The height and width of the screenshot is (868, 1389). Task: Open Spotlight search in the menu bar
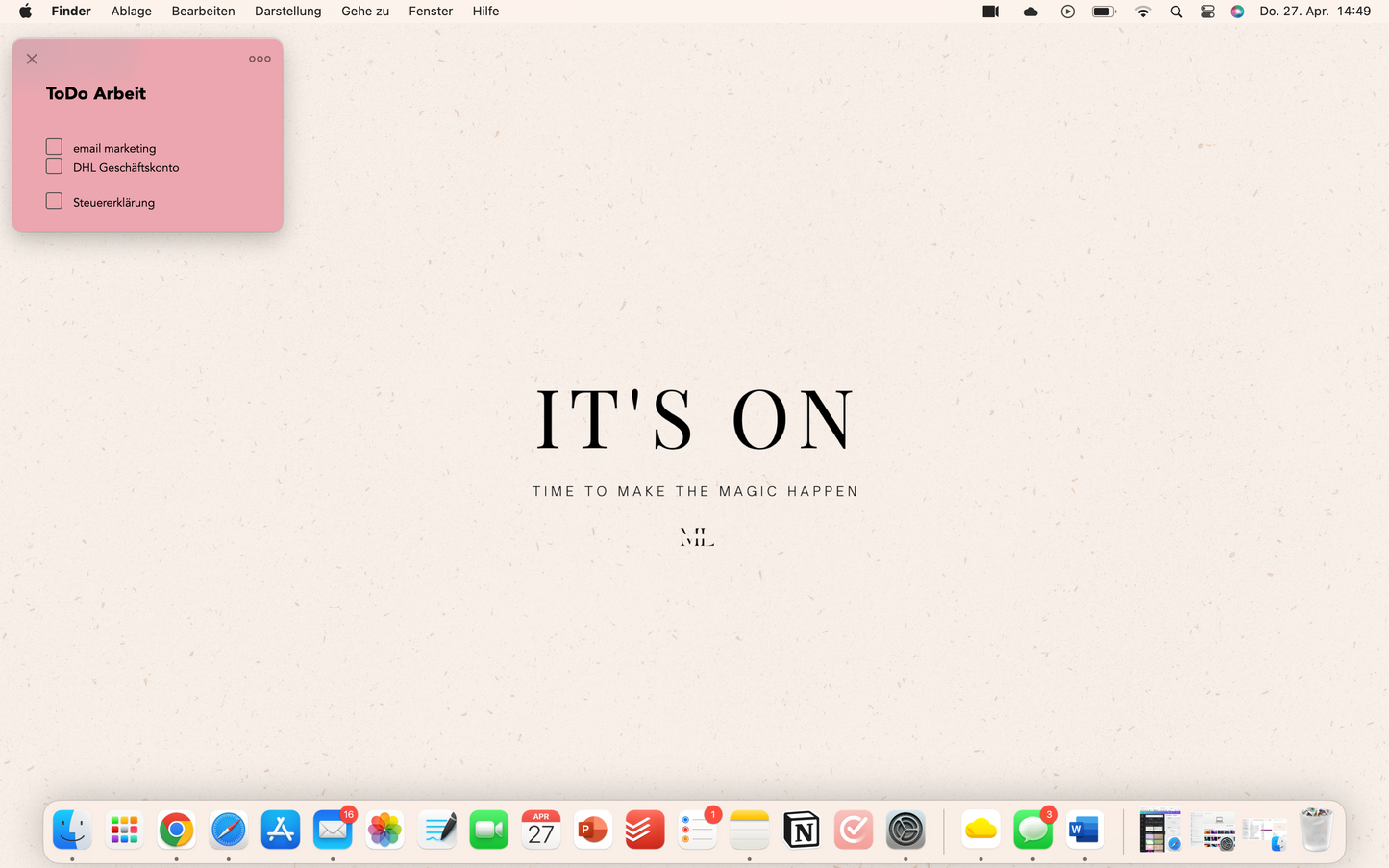[1176, 12]
